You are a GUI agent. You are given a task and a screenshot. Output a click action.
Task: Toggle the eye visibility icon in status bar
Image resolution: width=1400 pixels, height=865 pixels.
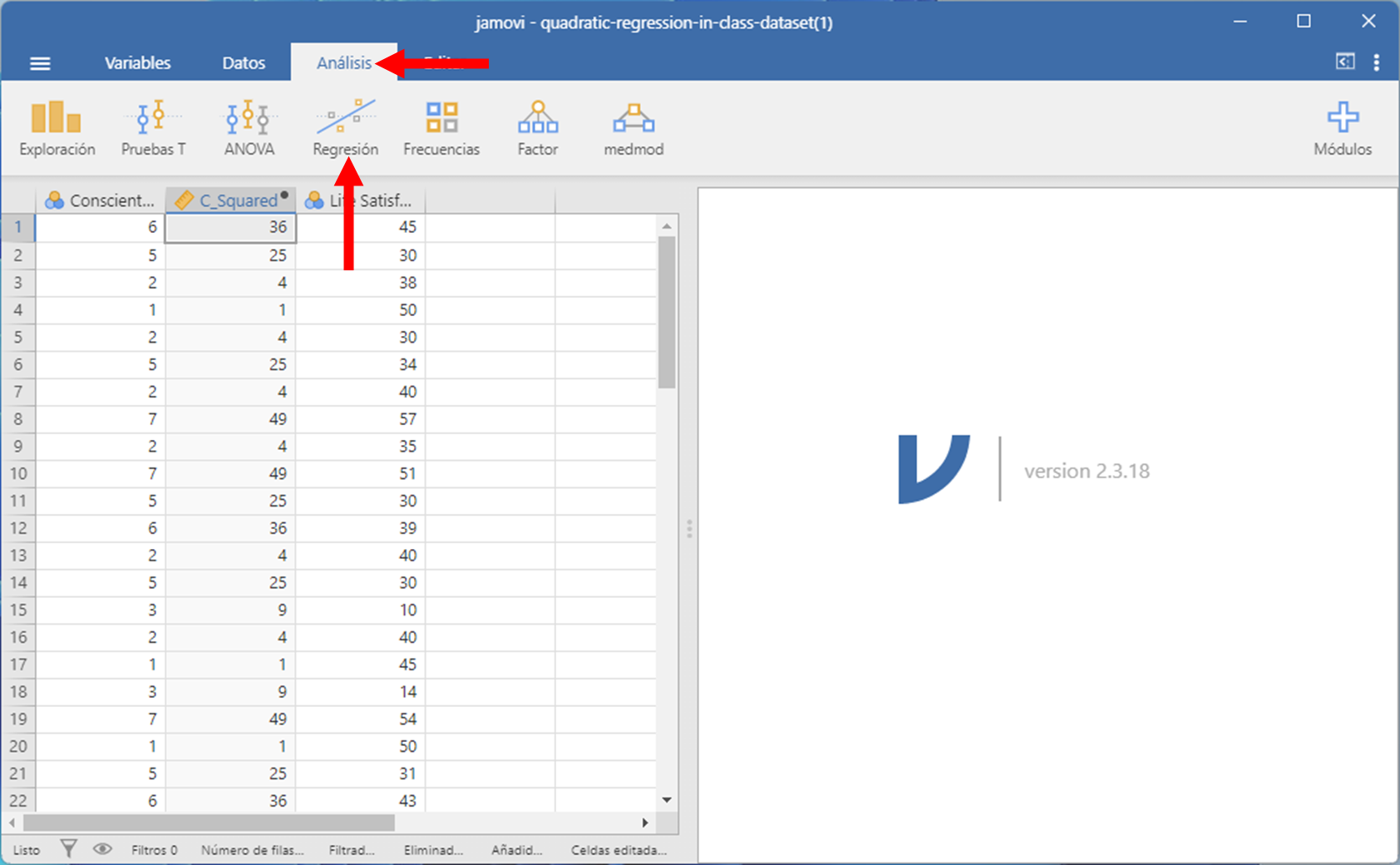pos(102,849)
